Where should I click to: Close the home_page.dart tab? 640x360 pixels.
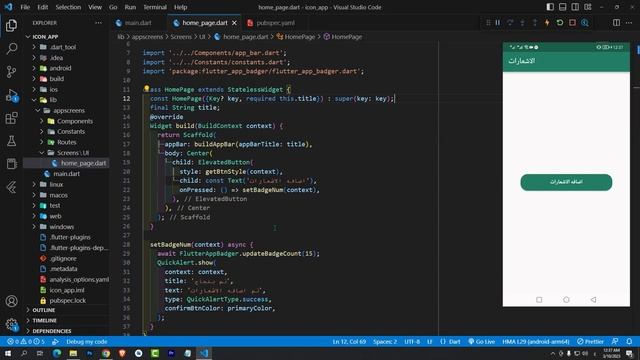pyautogui.click(x=234, y=23)
